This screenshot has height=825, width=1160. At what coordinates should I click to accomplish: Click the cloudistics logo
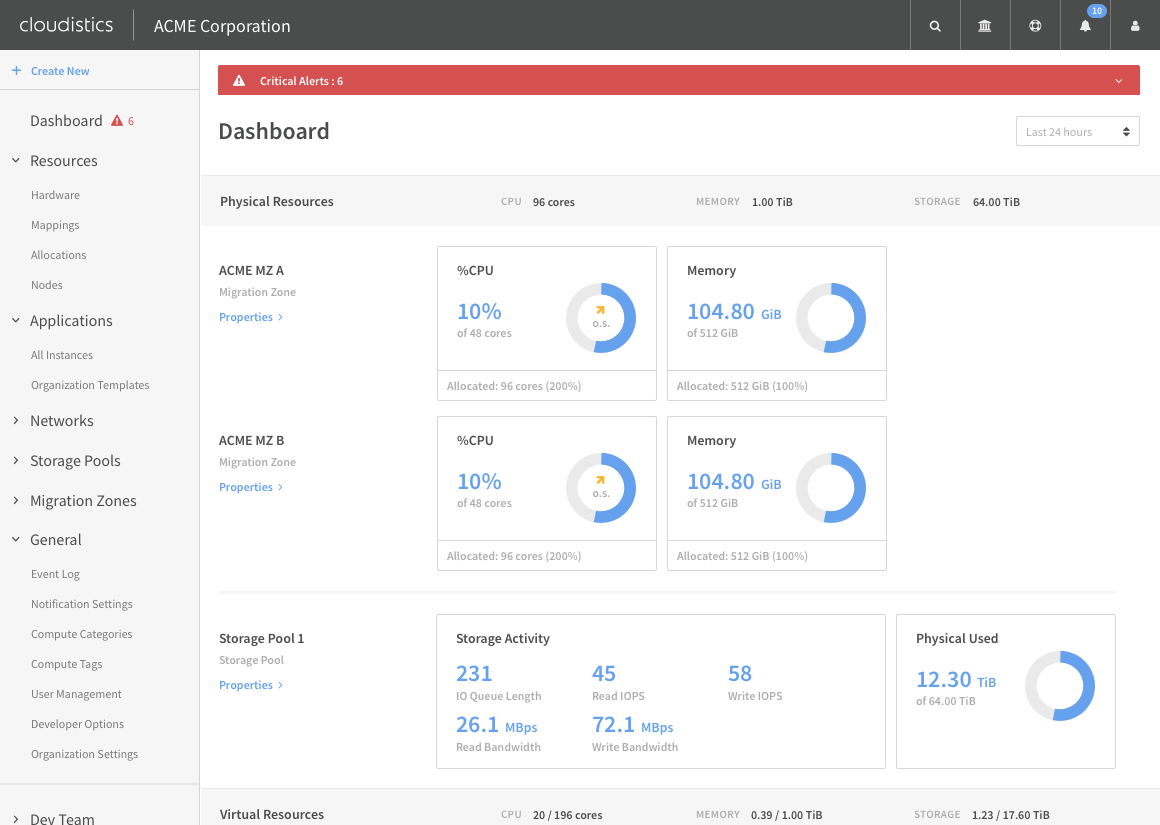[66, 24]
